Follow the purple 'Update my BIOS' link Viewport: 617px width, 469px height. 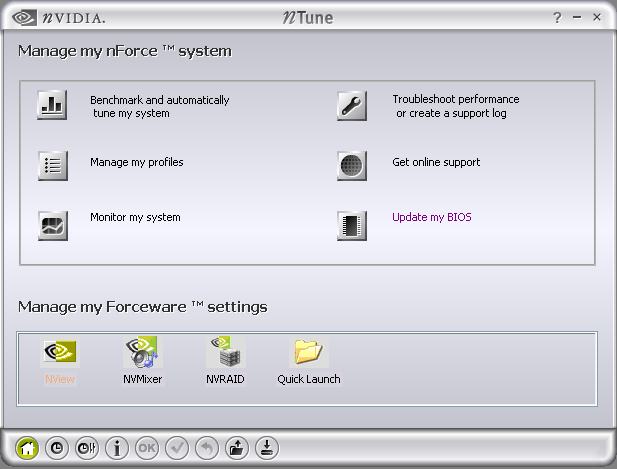[432, 217]
